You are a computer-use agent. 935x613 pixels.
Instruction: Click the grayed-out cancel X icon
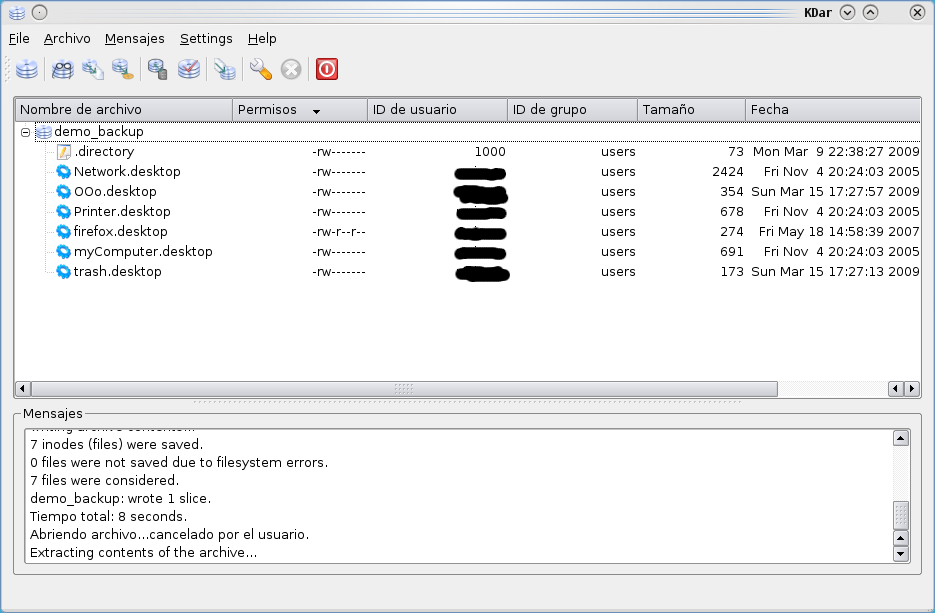(291, 69)
